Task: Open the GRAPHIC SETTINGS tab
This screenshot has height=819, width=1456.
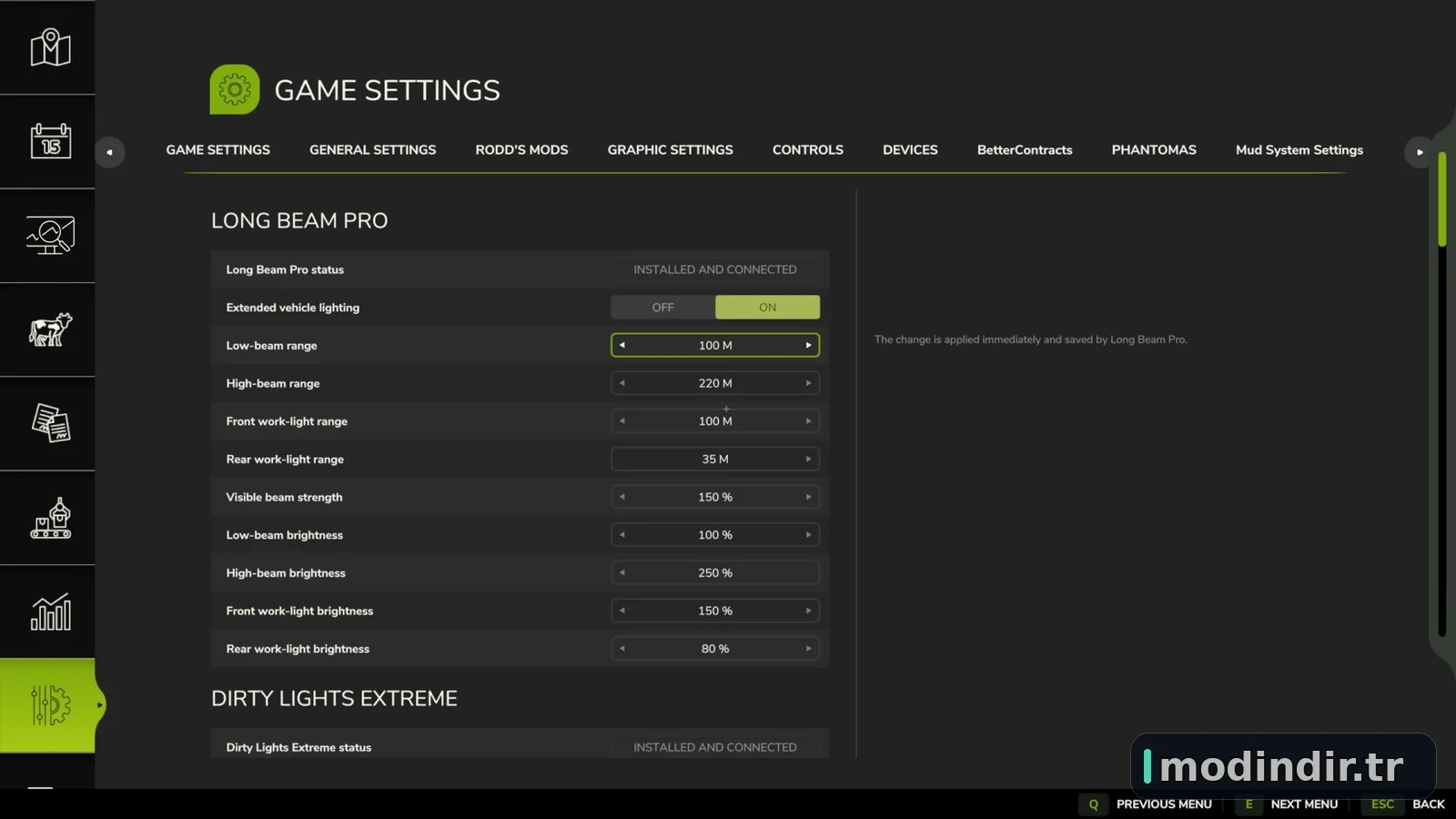Action: [671, 150]
